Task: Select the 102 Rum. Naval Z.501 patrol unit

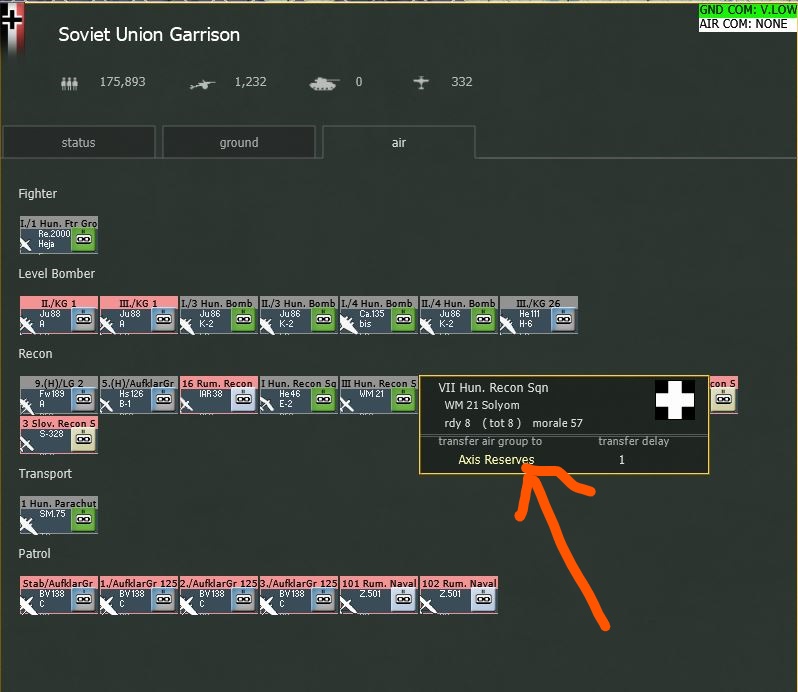Action: (x=459, y=595)
